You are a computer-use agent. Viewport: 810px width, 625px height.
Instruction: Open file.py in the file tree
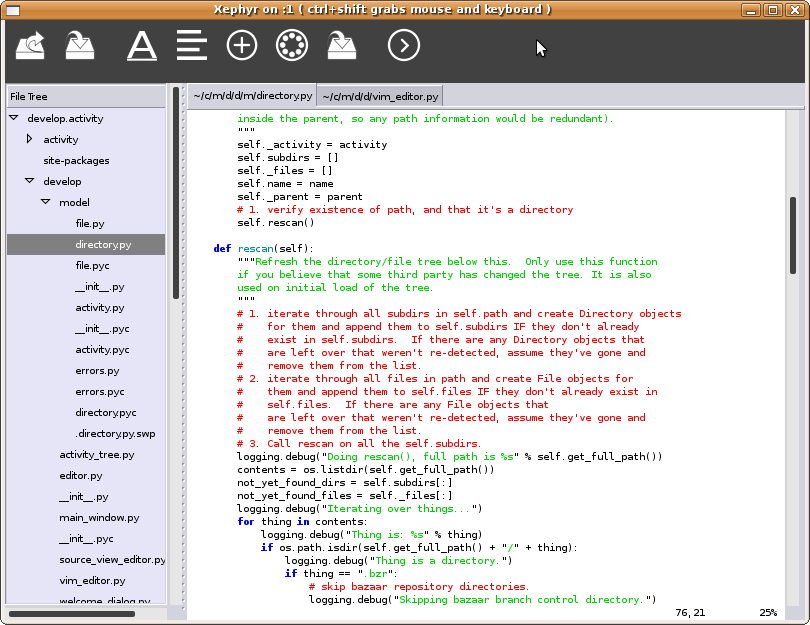coord(89,223)
